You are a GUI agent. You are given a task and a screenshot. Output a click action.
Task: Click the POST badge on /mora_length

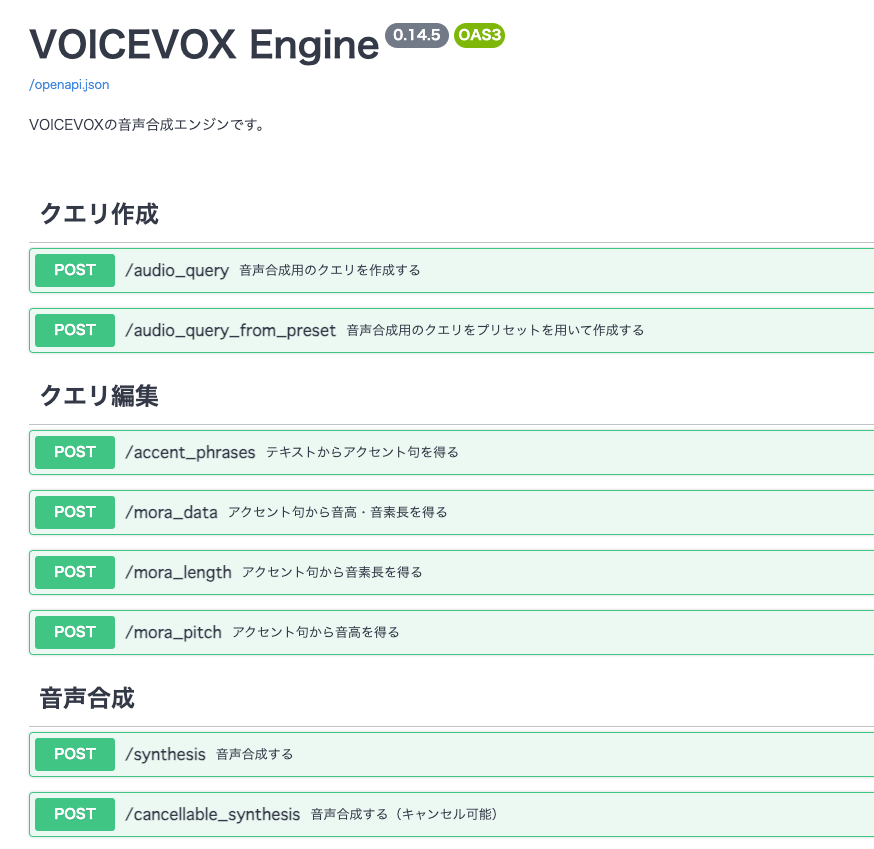74,572
